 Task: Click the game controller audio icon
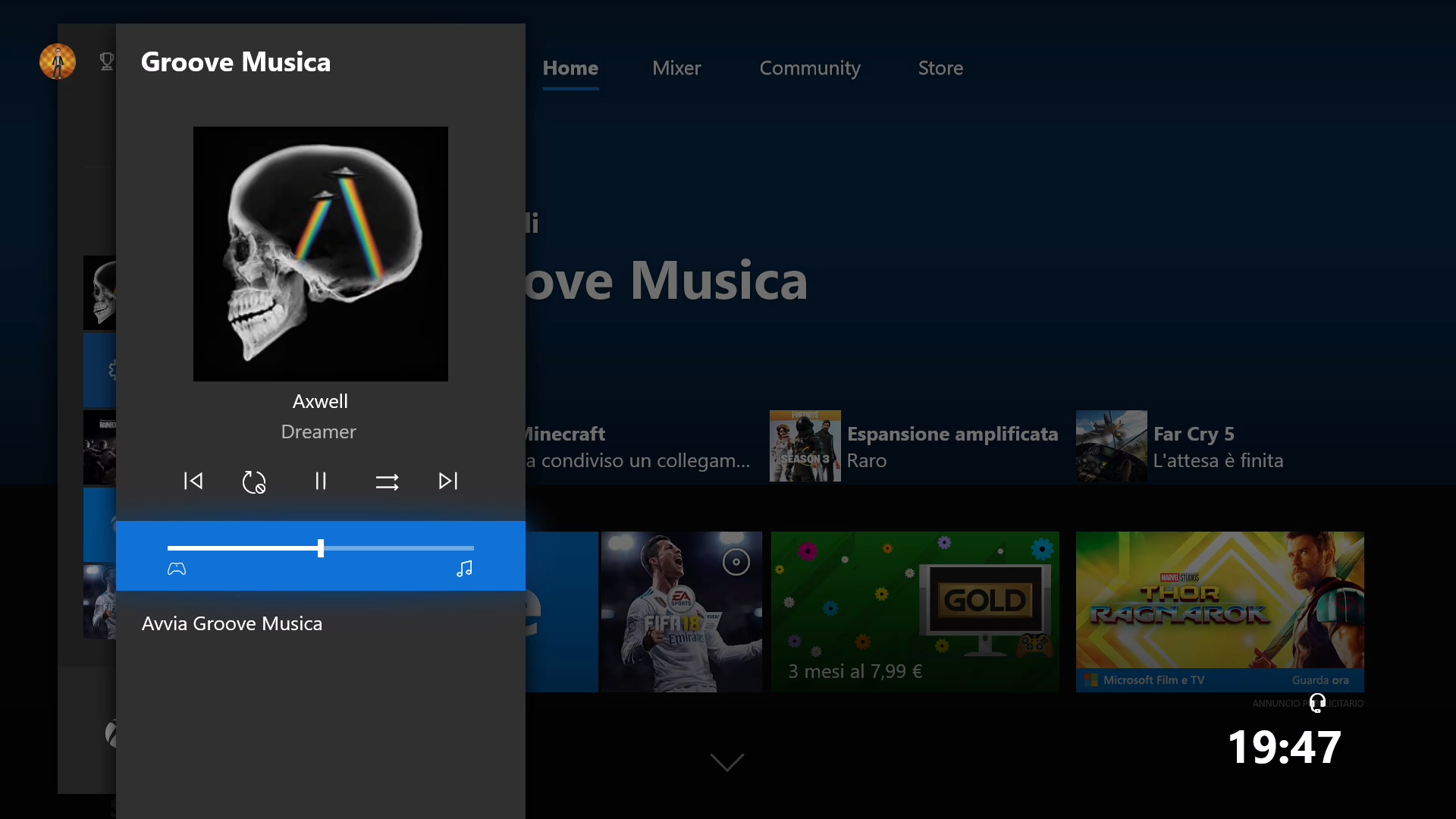[x=177, y=569]
